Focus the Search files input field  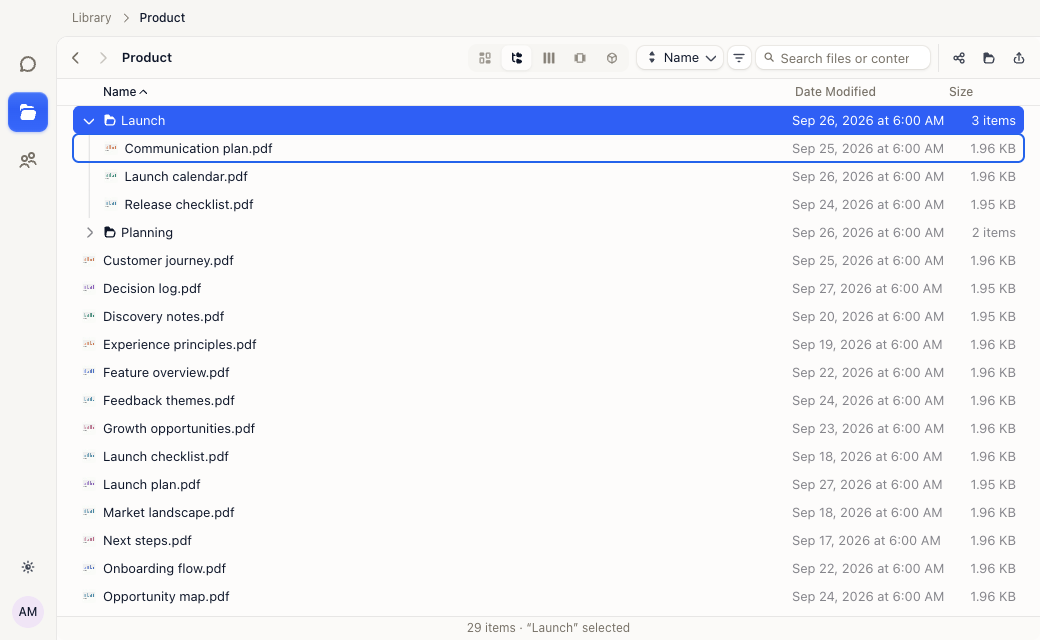[843, 58]
